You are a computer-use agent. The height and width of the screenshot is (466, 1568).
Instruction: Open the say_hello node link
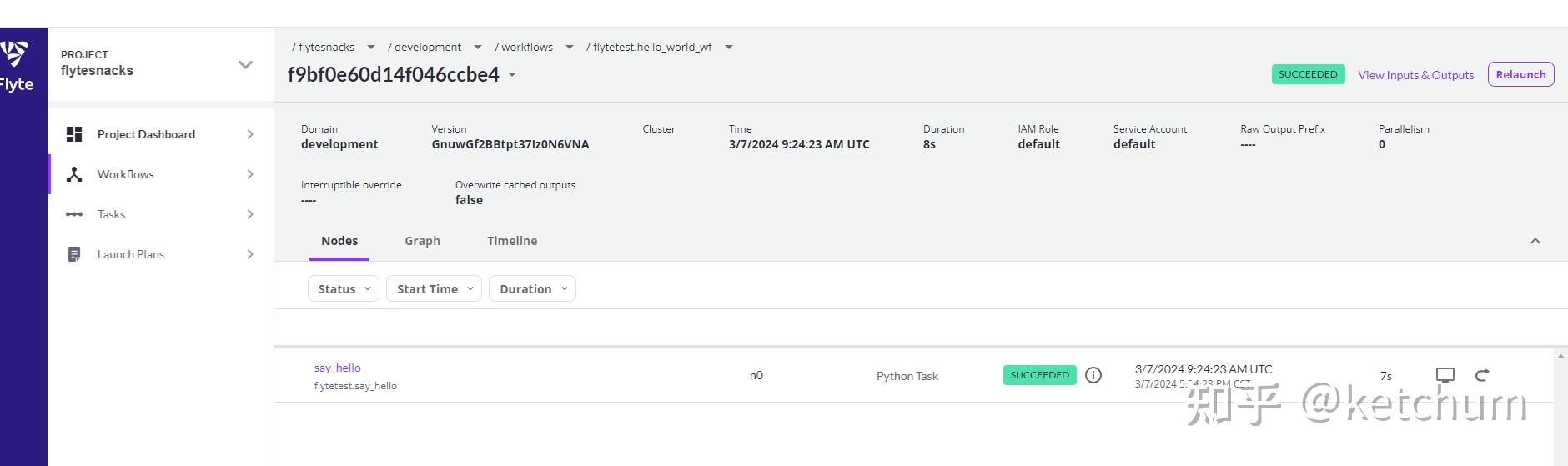point(338,368)
